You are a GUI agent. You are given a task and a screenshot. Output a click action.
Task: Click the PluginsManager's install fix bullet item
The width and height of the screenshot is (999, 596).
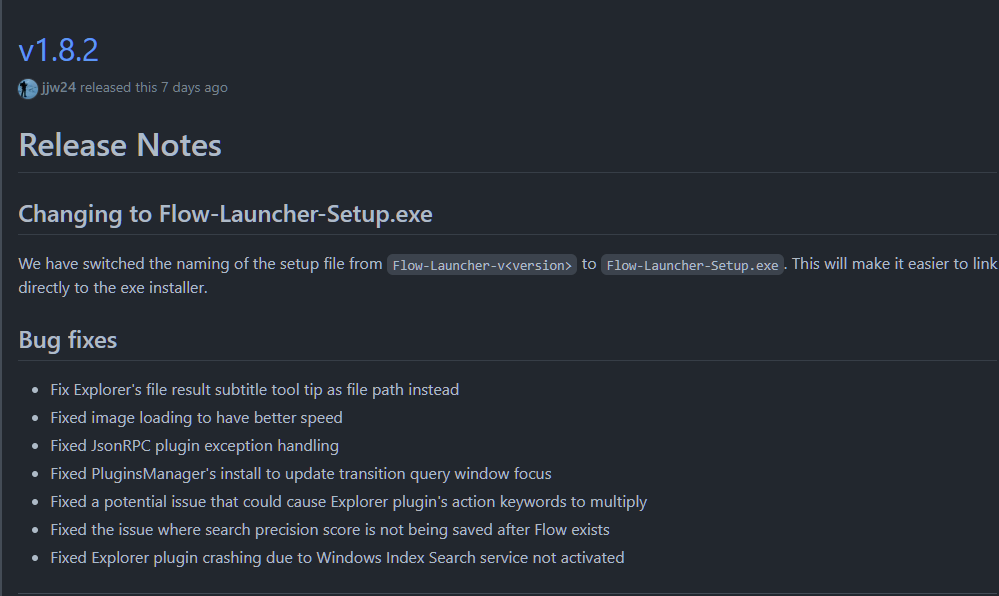[x=300, y=473]
